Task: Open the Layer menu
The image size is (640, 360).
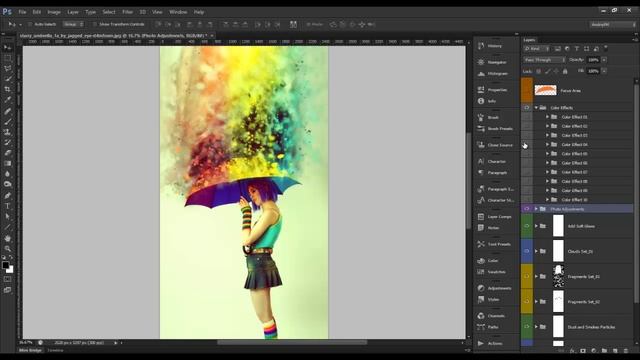Action: (x=73, y=12)
